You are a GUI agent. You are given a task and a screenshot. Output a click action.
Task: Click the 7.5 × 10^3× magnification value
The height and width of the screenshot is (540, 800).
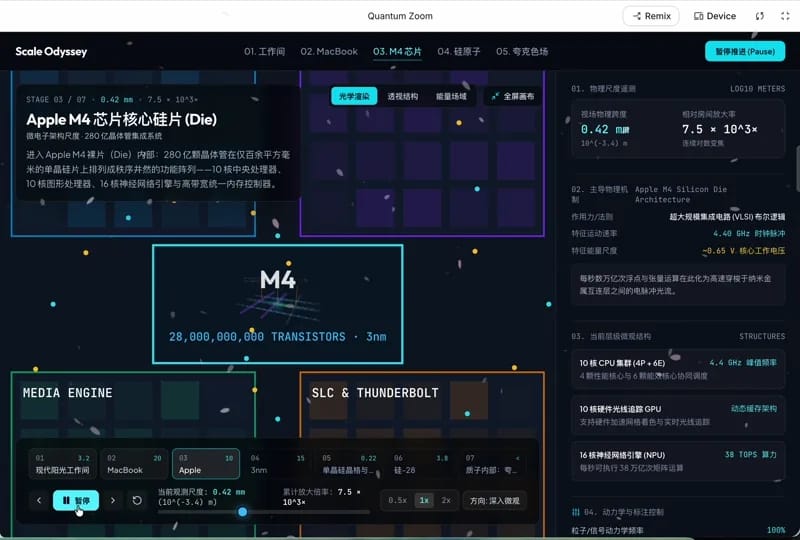[x=719, y=130]
